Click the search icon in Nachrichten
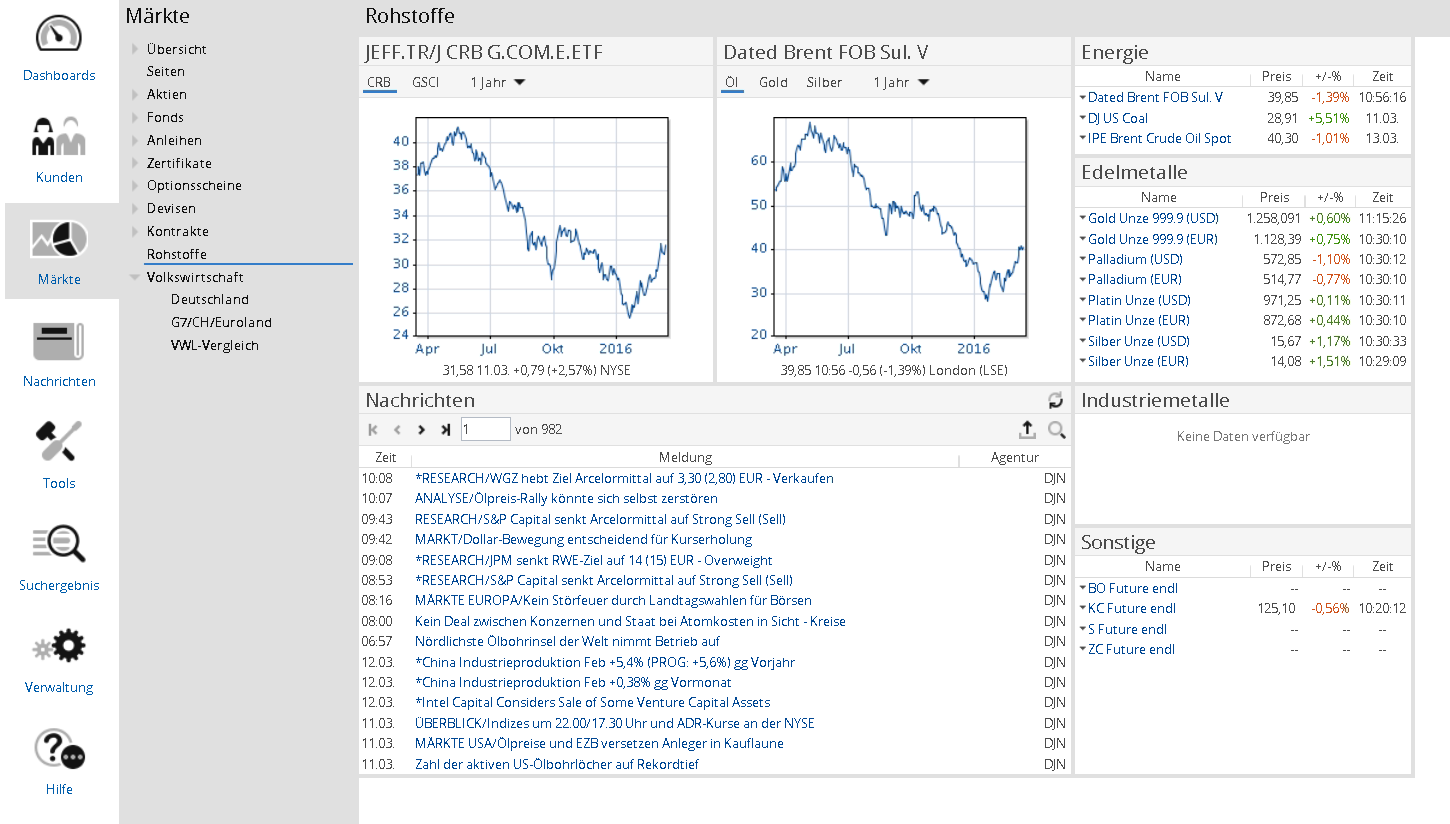 tap(1056, 430)
